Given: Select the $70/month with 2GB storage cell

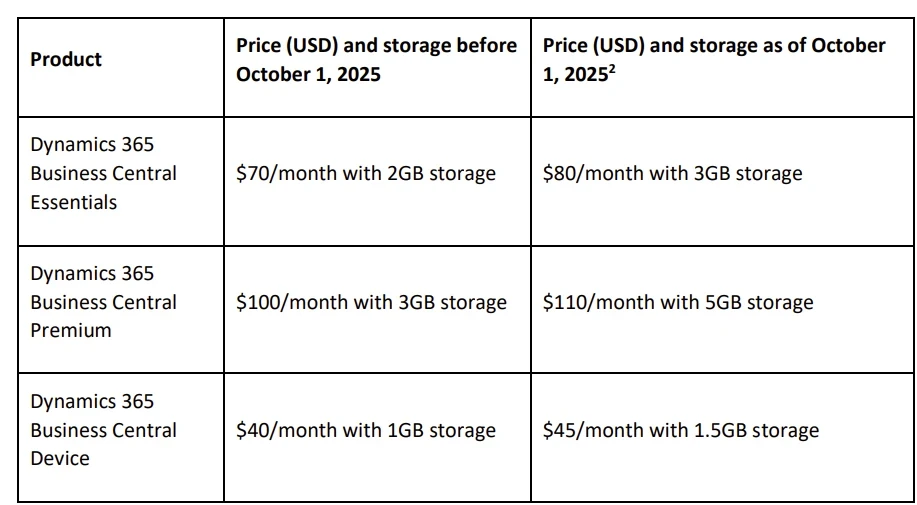Looking at the screenshot, I should tap(366, 174).
